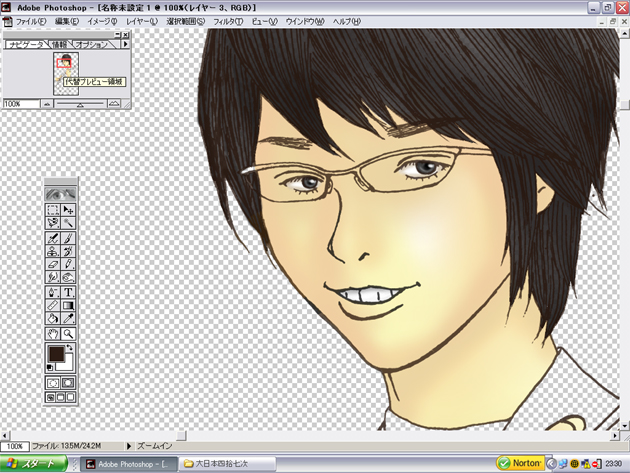Click the Navigator zoom slider

80,104
